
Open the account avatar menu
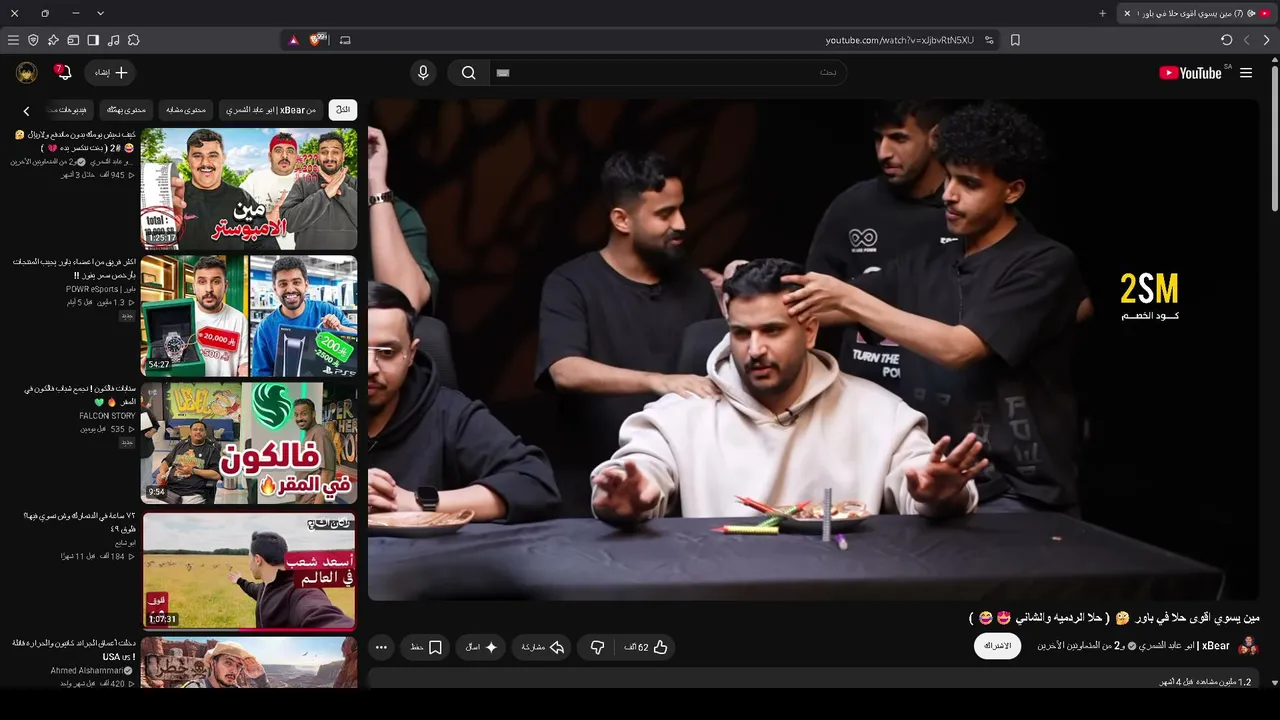click(x=27, y=73)
